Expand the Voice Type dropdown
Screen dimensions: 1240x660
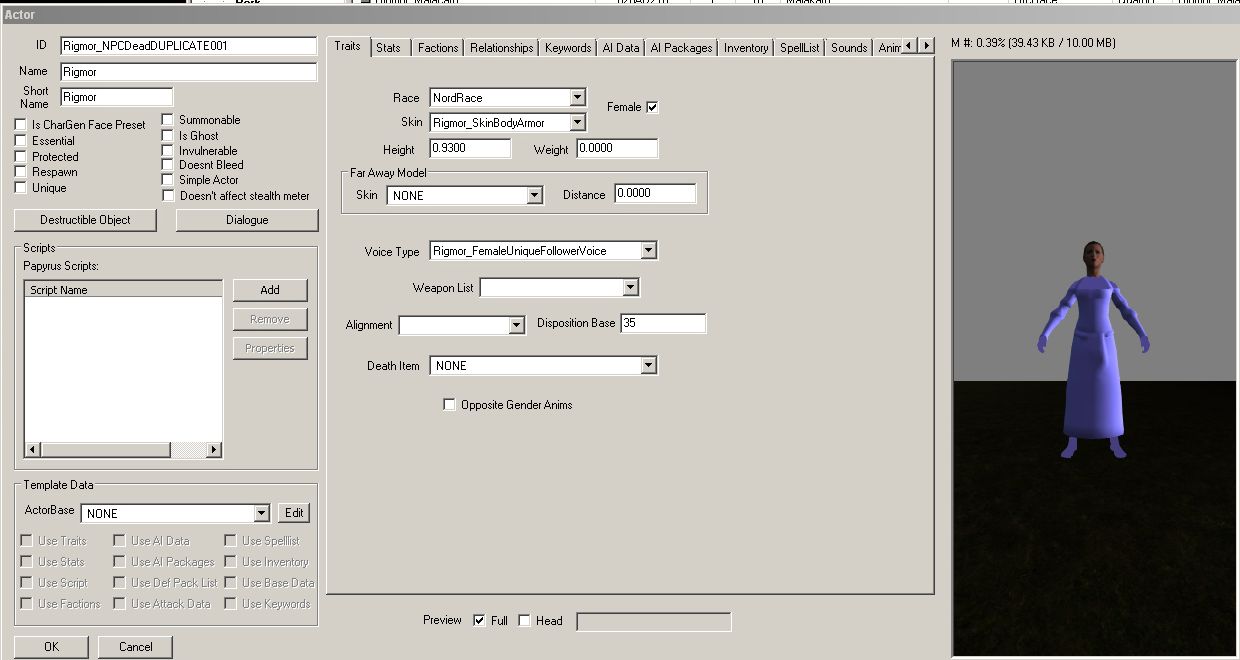pyautogui.click(x=648, y=251)
